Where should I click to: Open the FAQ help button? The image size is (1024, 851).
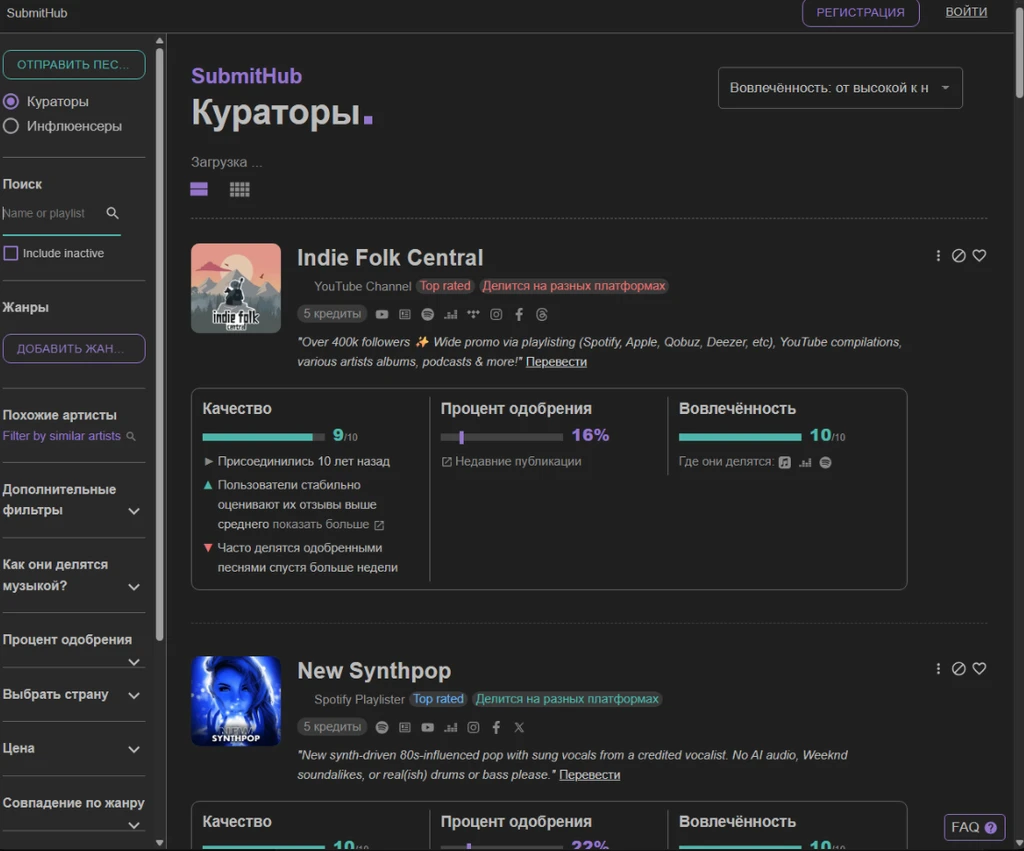coord(974,827)
